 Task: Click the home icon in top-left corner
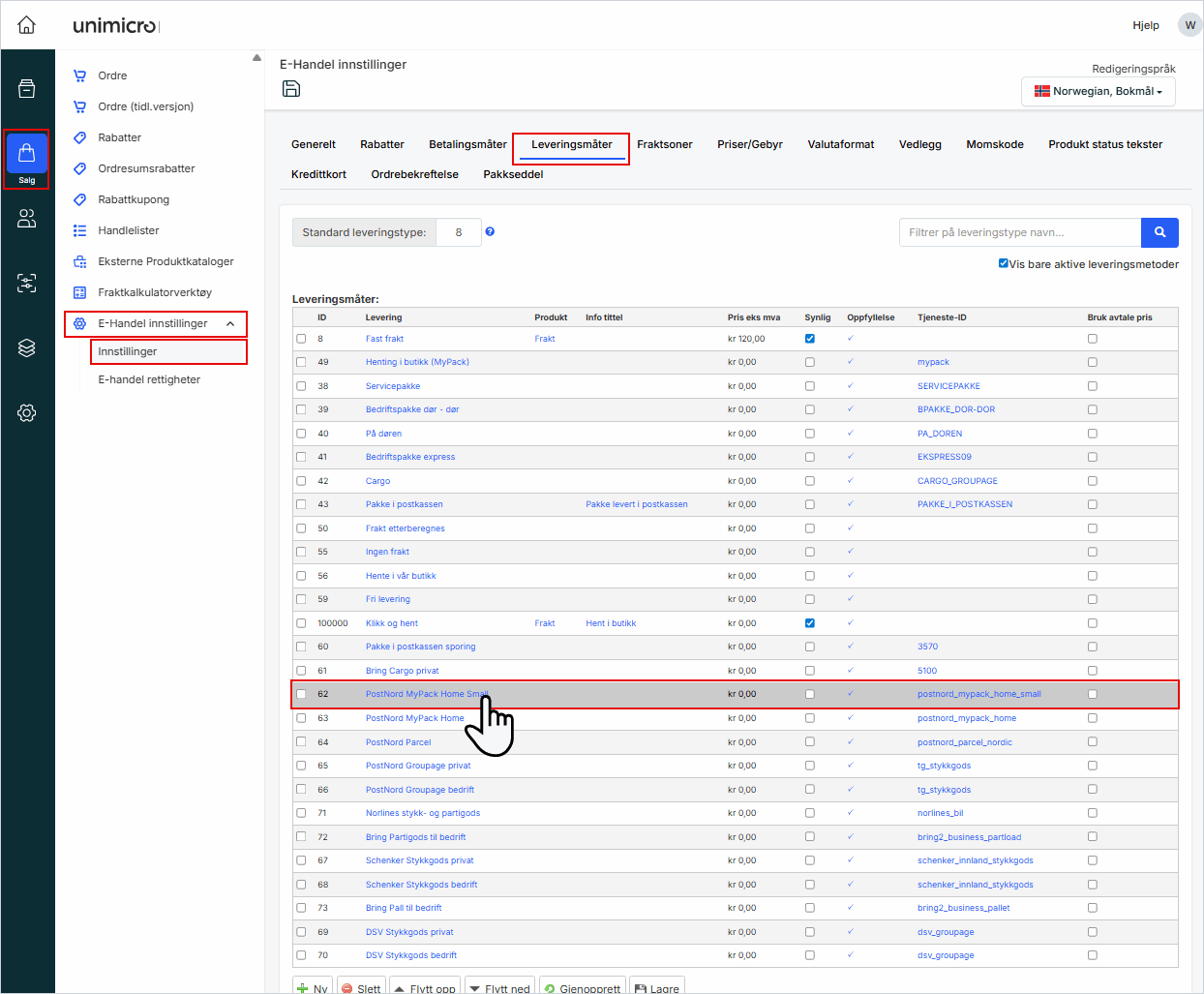pos(27,25)
